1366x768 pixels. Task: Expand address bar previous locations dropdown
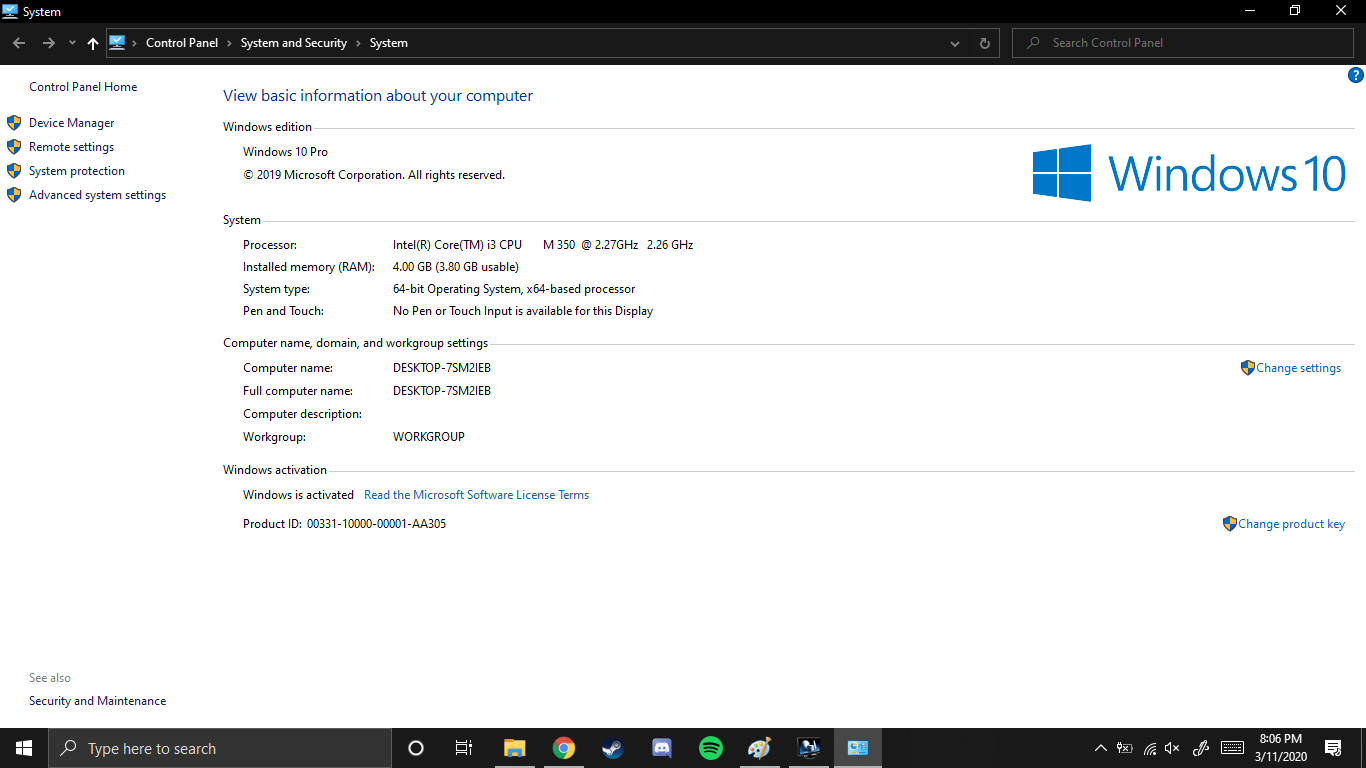click(955, 43)
